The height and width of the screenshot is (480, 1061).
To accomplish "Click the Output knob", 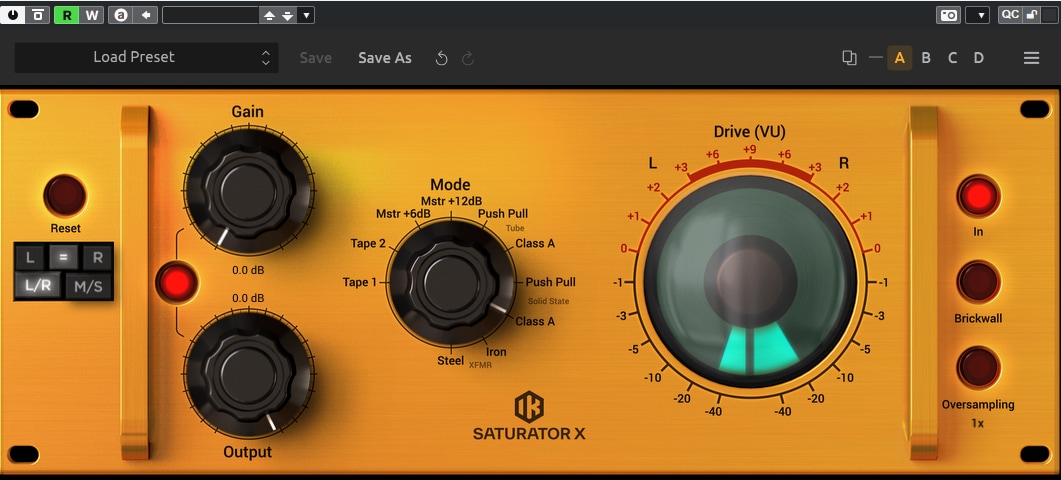I will click(248, 373).
